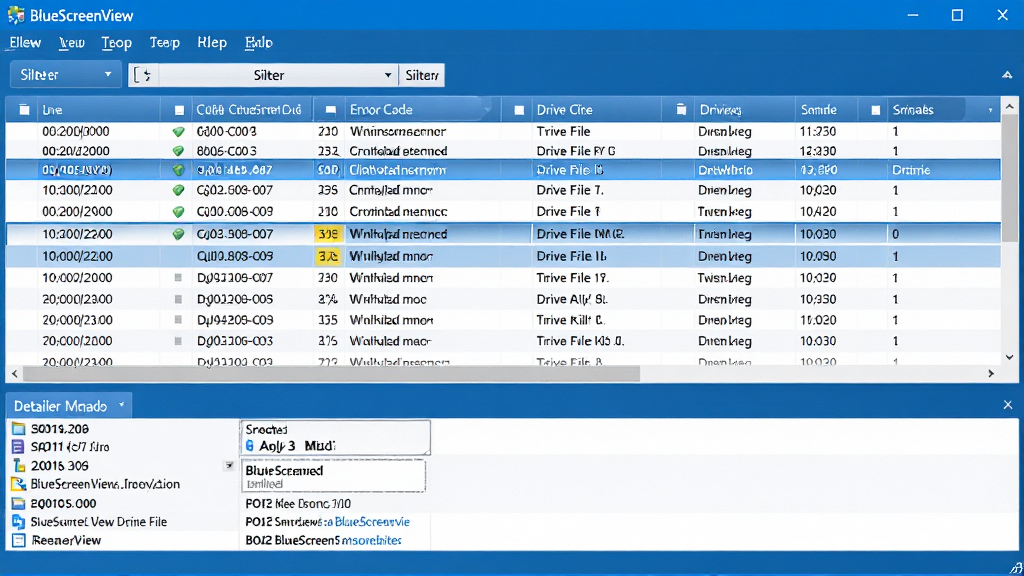
Task: Select the P012 Mee Dsonc 7/10 entry
Action: click(298, 504)
